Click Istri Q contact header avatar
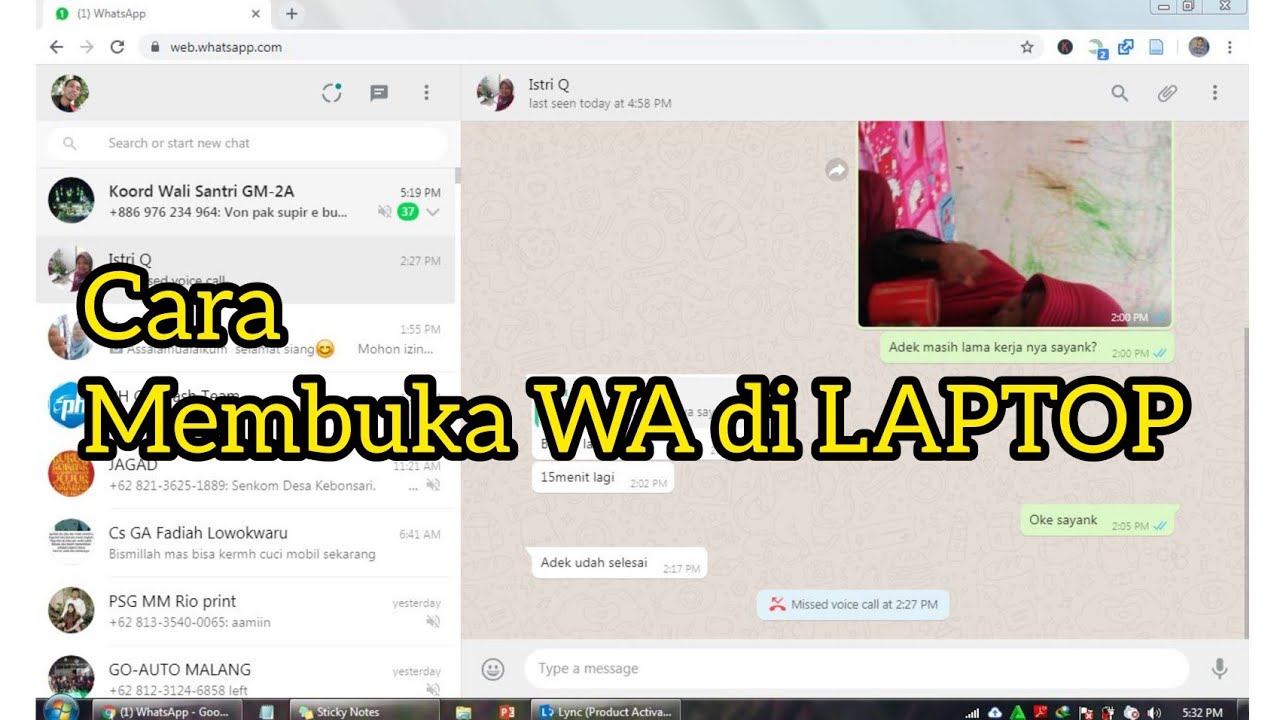Viewport: 1280px width, 720px height. (496, 93)
